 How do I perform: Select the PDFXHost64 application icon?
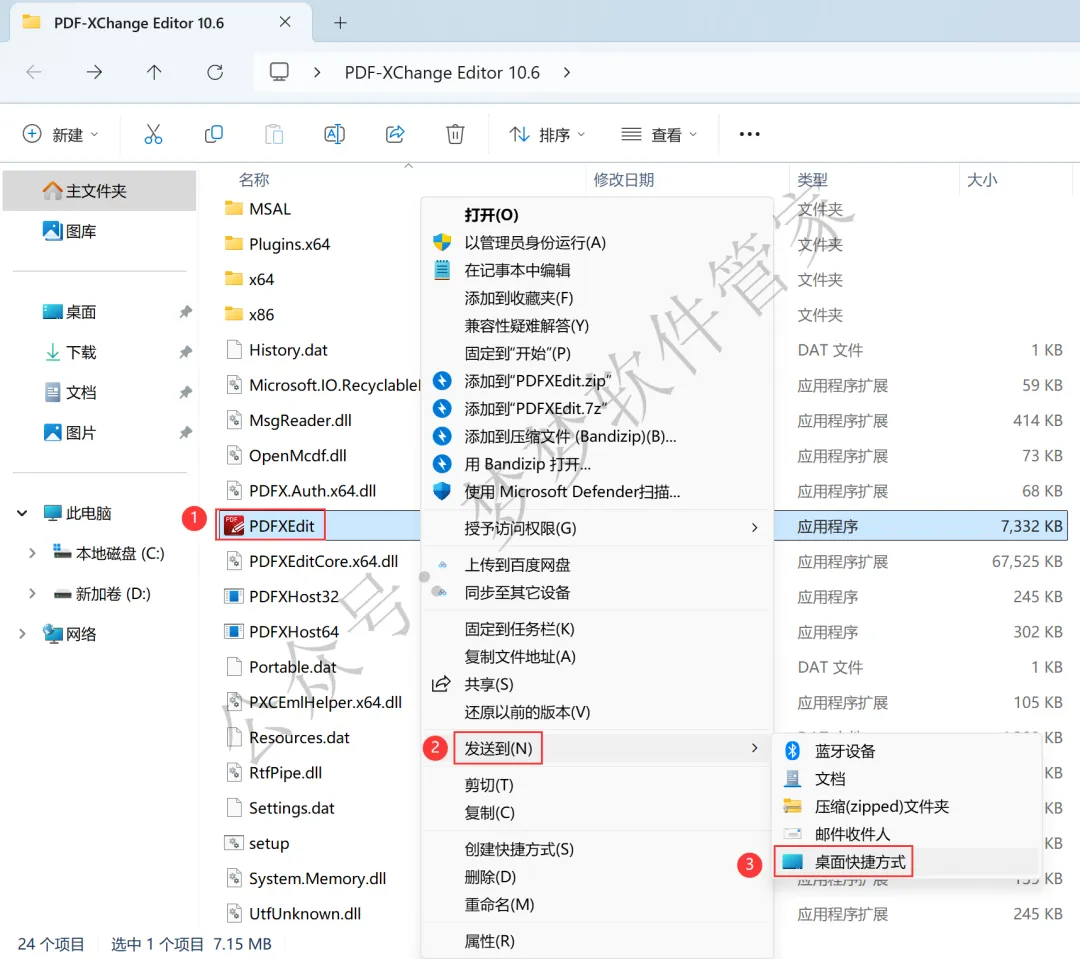click(x=233, y=631)
